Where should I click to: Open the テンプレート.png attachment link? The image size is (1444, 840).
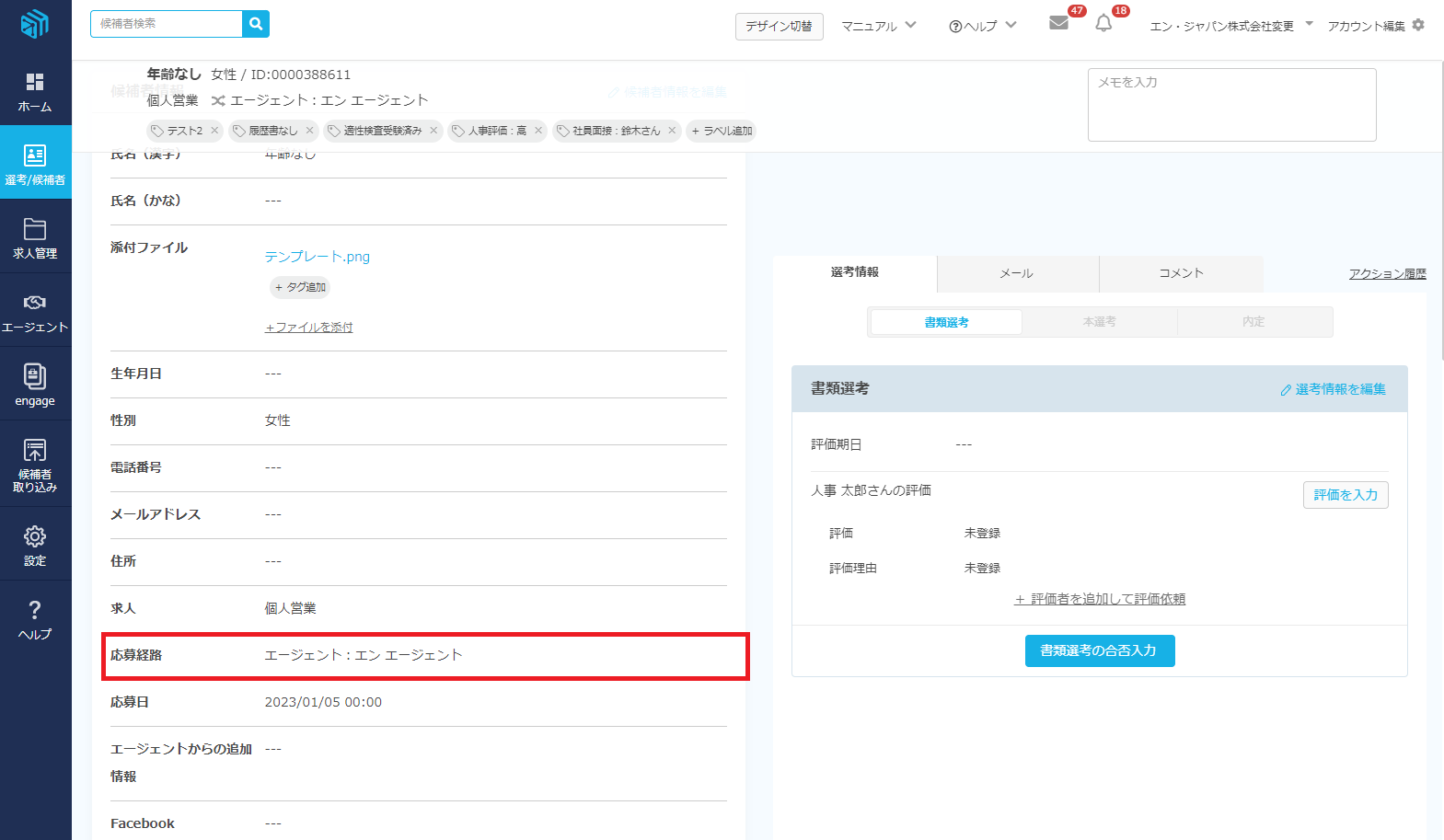pyautogui.click(x=318, y=257)
